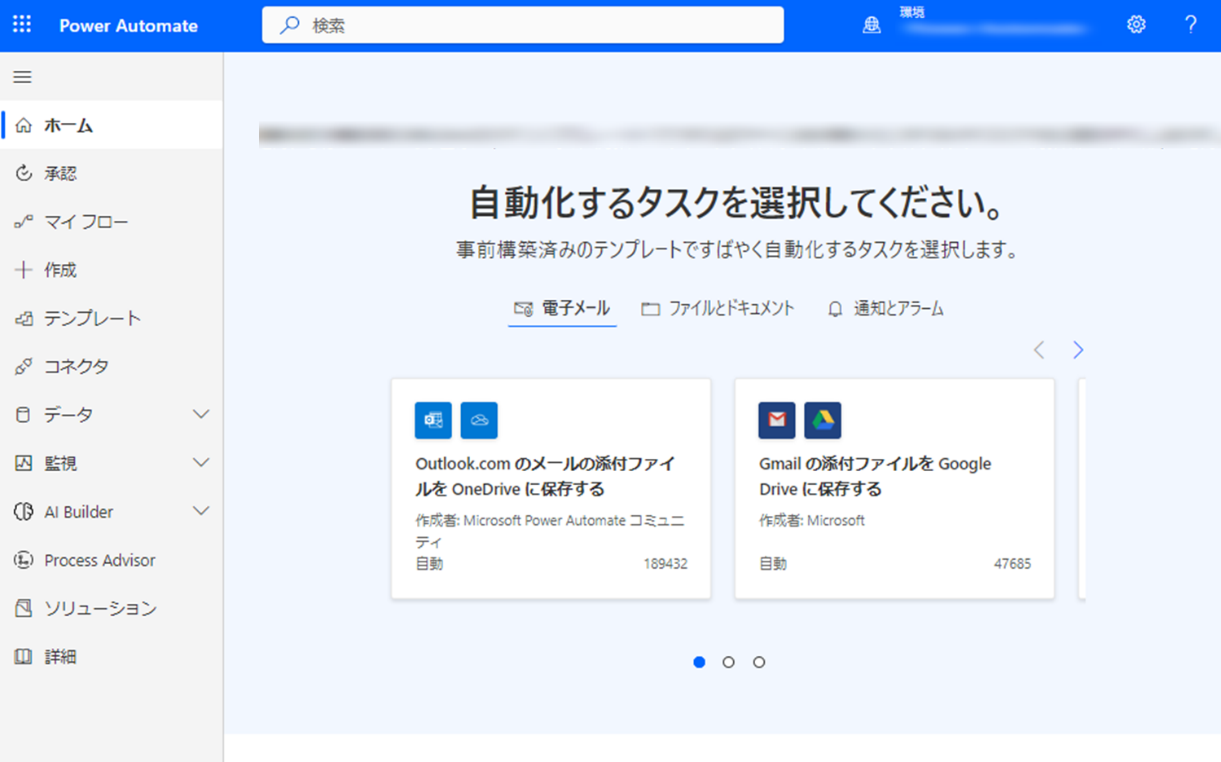Show previous templates with the left arrow
The width and height of the screenshot is (1221, 762).
(1039, 350)
